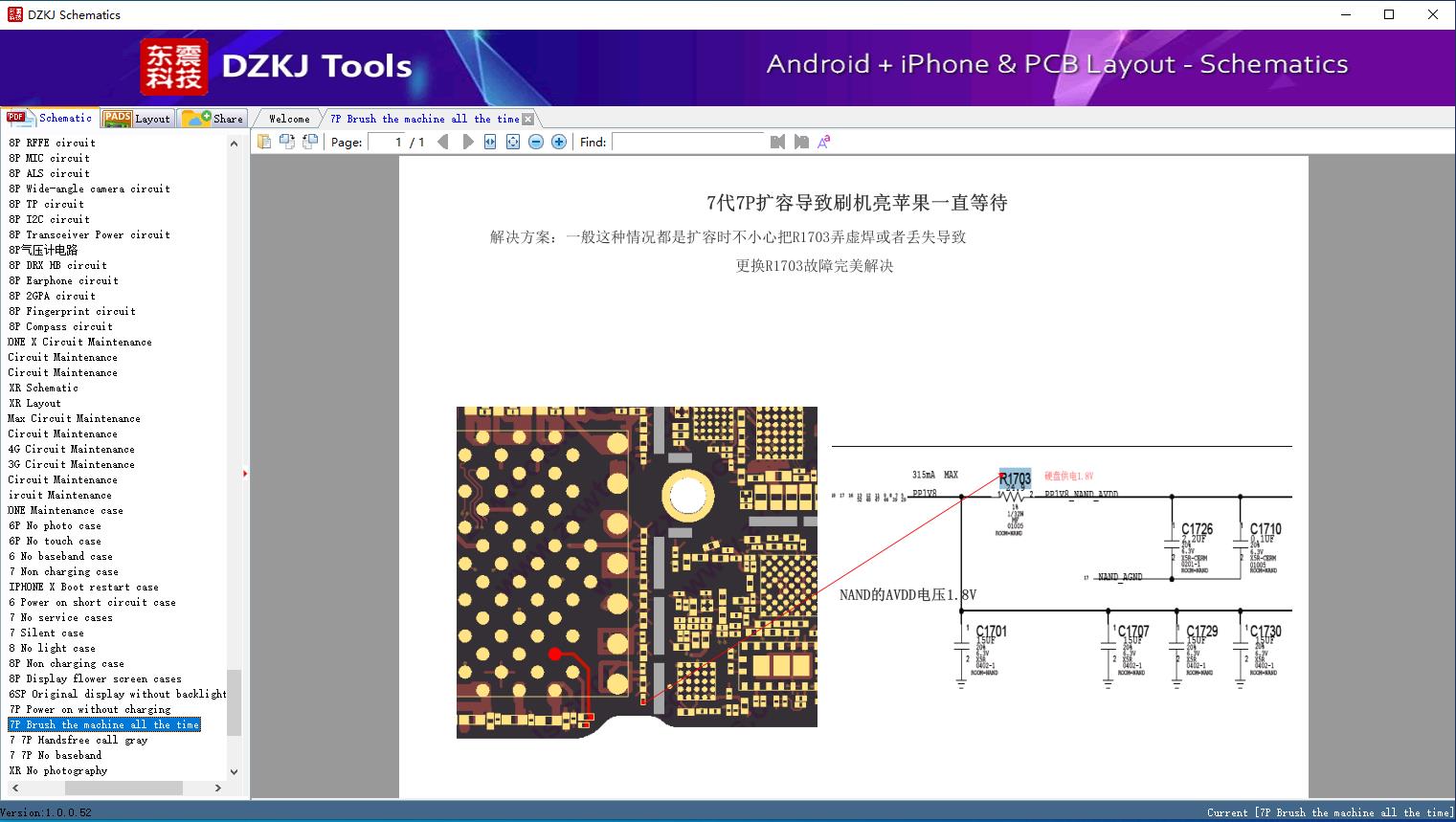Click the horizontal scrollbar thumb of the list
The width and height of the screenshot is (1456, 822).
(124, 788)
